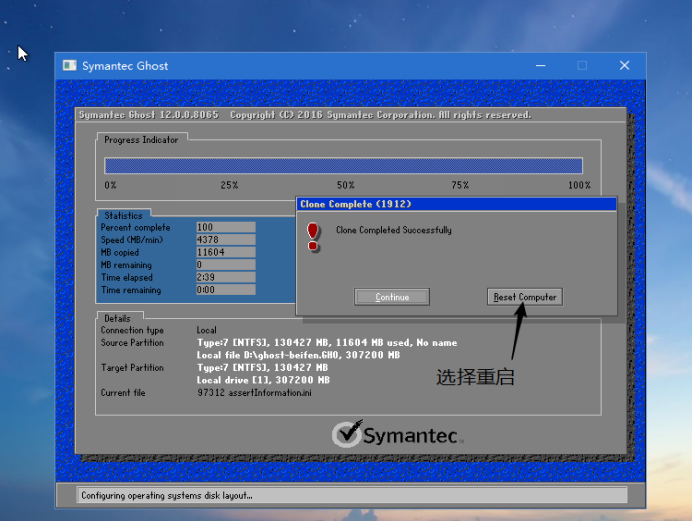Click the Clone Complete (1912) dialog title
The image size is (692, 521).
click(356, 204)
